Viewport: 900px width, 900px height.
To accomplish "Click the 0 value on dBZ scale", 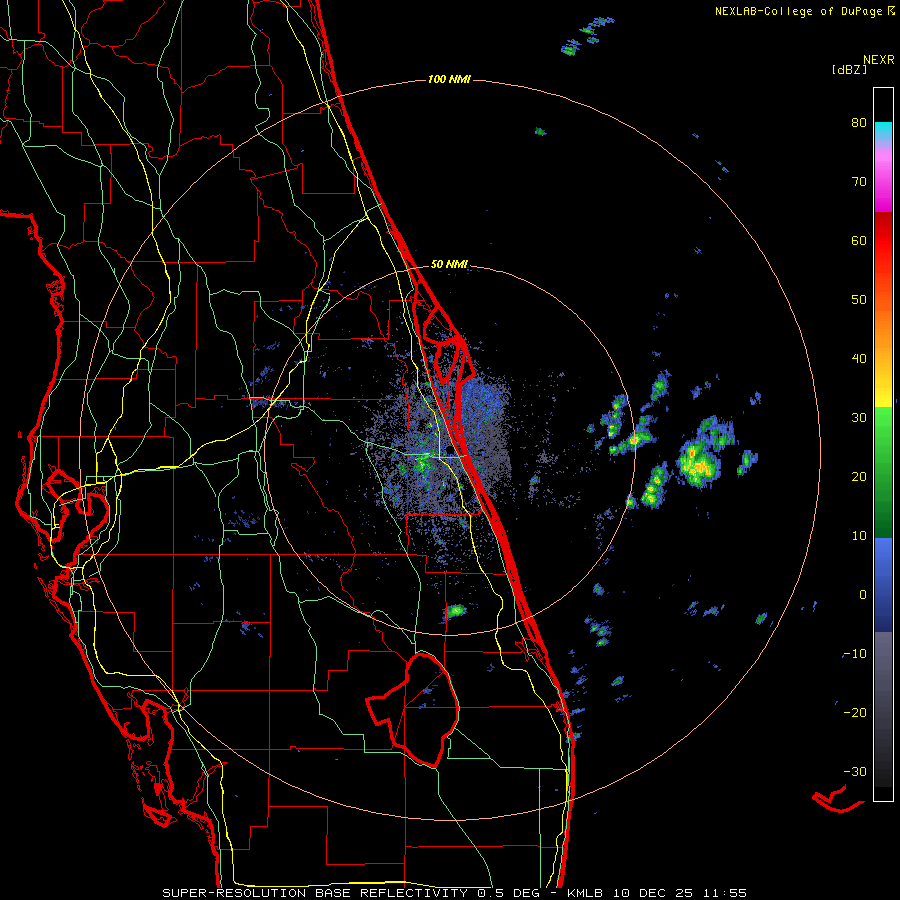I will coord(863,595).
